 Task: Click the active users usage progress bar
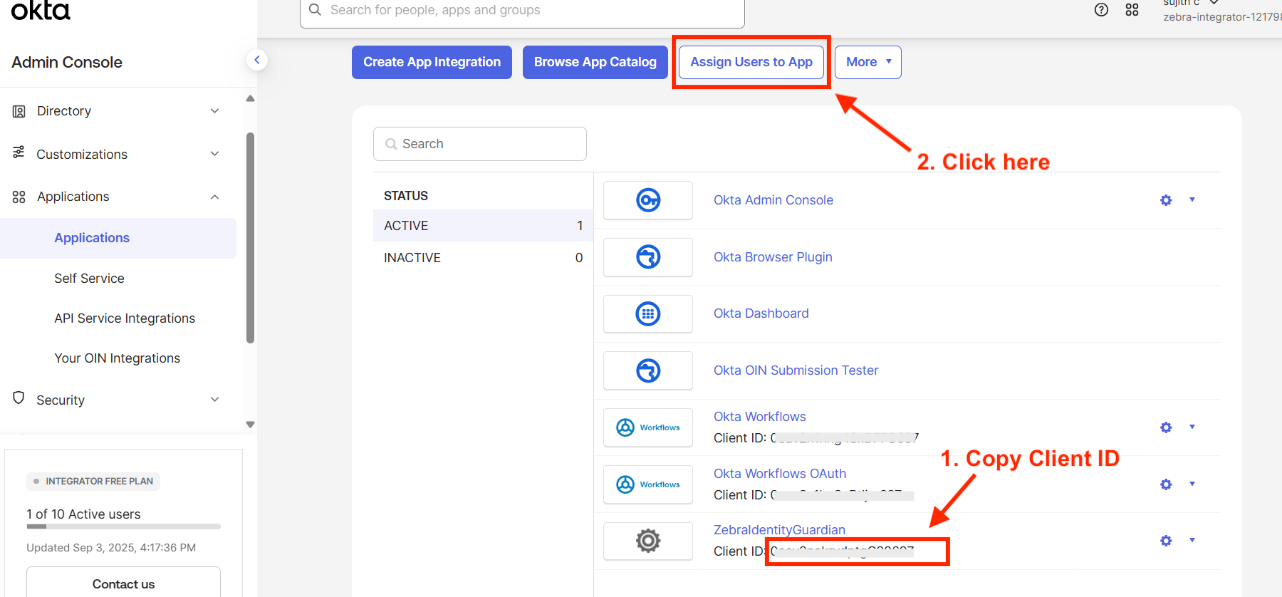(123, 526)
